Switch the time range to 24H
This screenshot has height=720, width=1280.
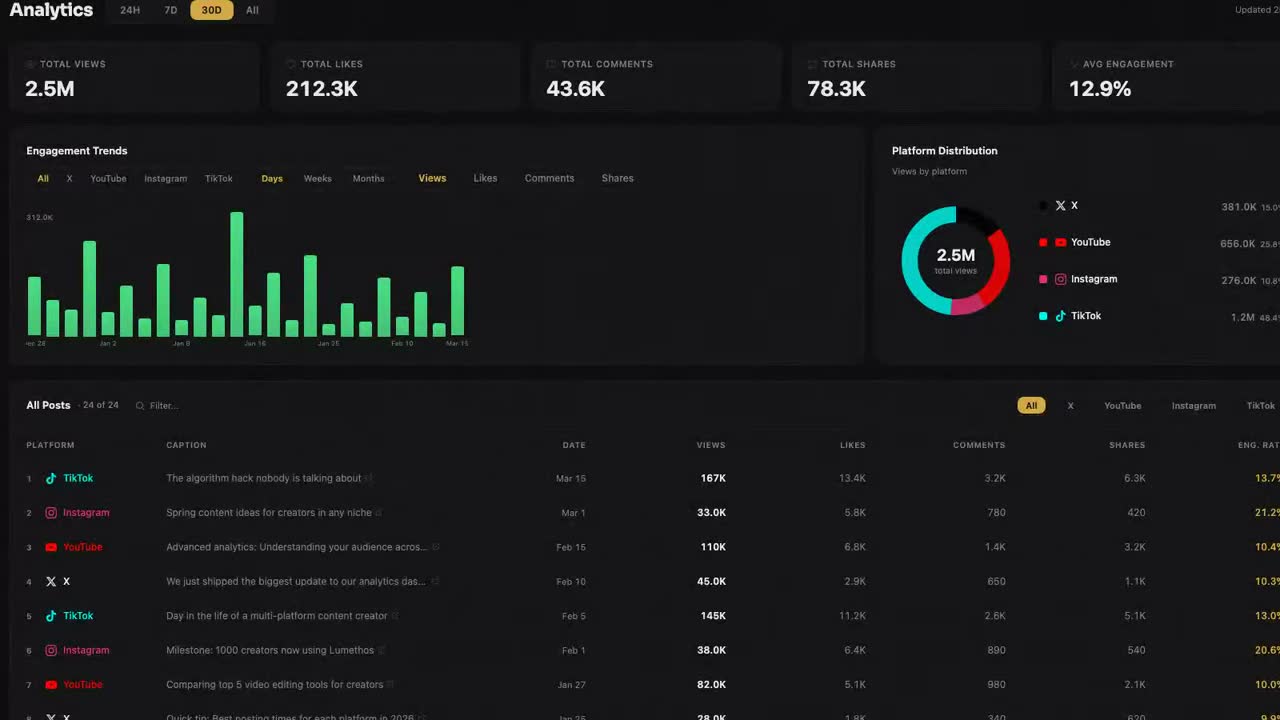coord(130,10)
